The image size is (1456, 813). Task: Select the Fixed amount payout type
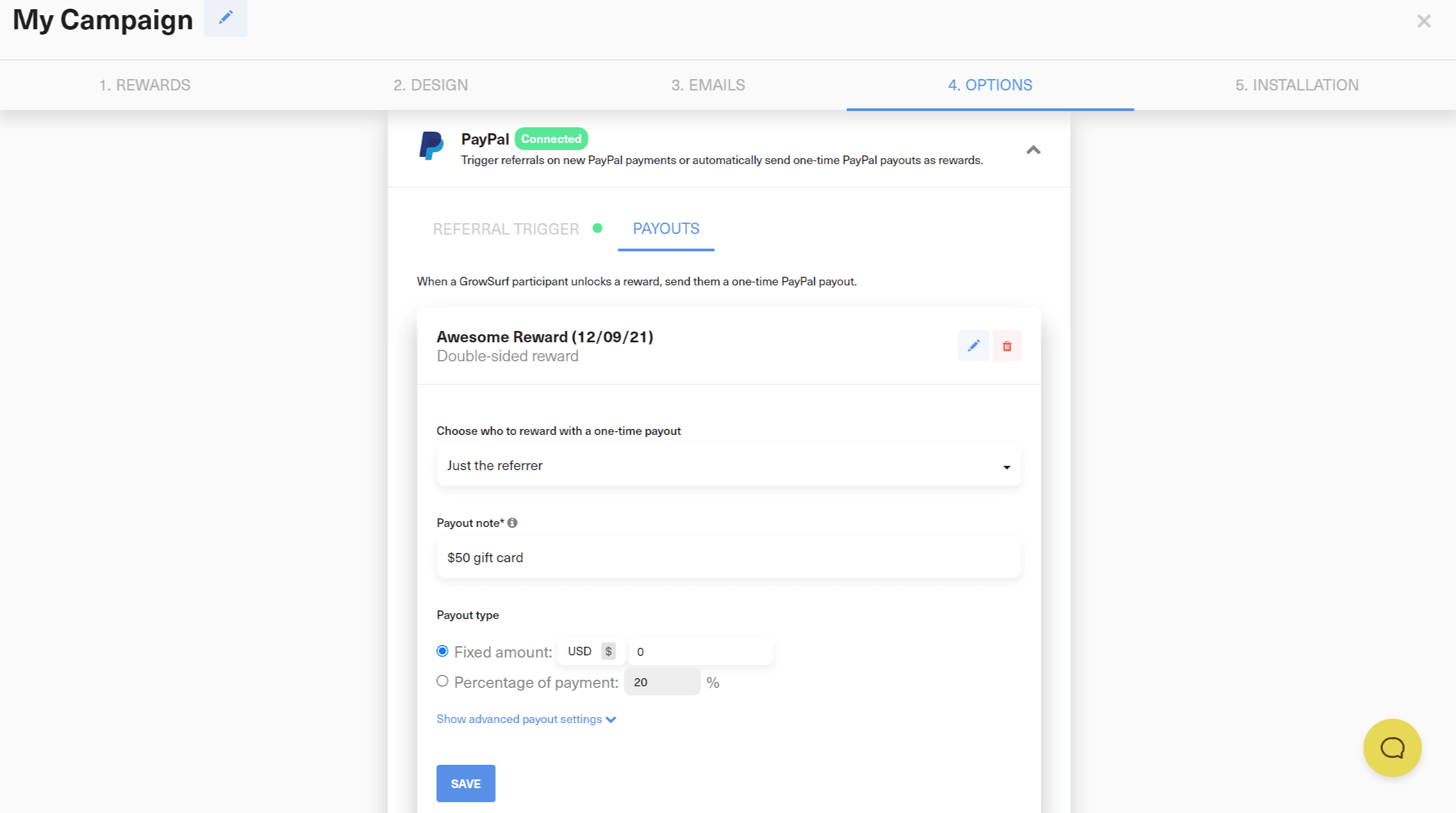coord(442,651)
